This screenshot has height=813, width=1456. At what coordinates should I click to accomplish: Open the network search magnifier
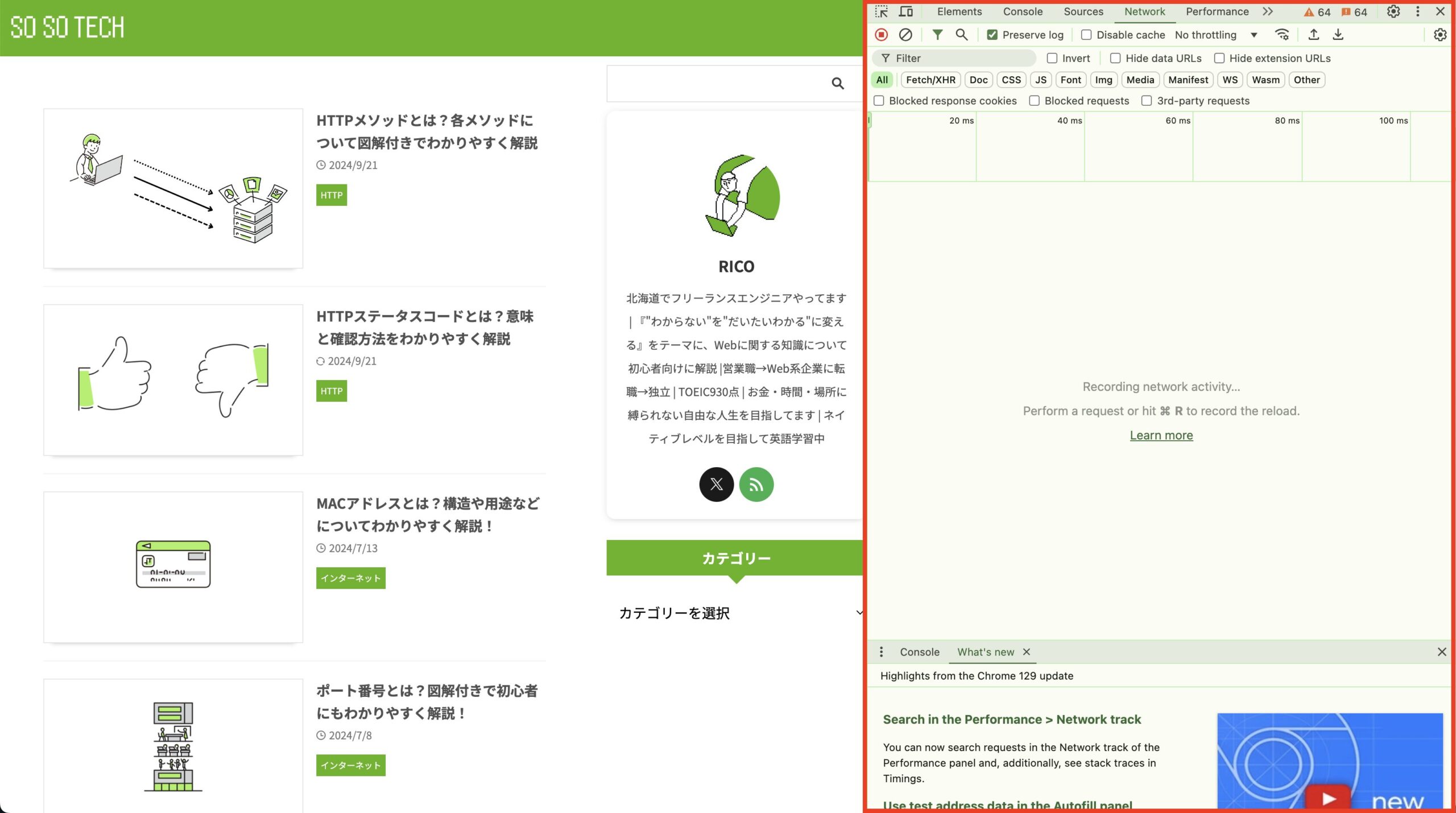coord(961,35)
